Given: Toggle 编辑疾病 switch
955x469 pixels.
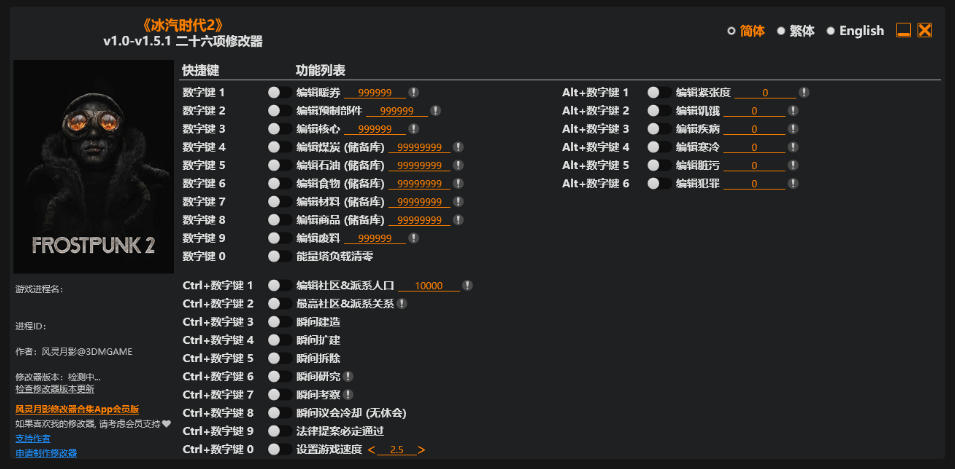Looking at the screenshot, I should 660,129.
